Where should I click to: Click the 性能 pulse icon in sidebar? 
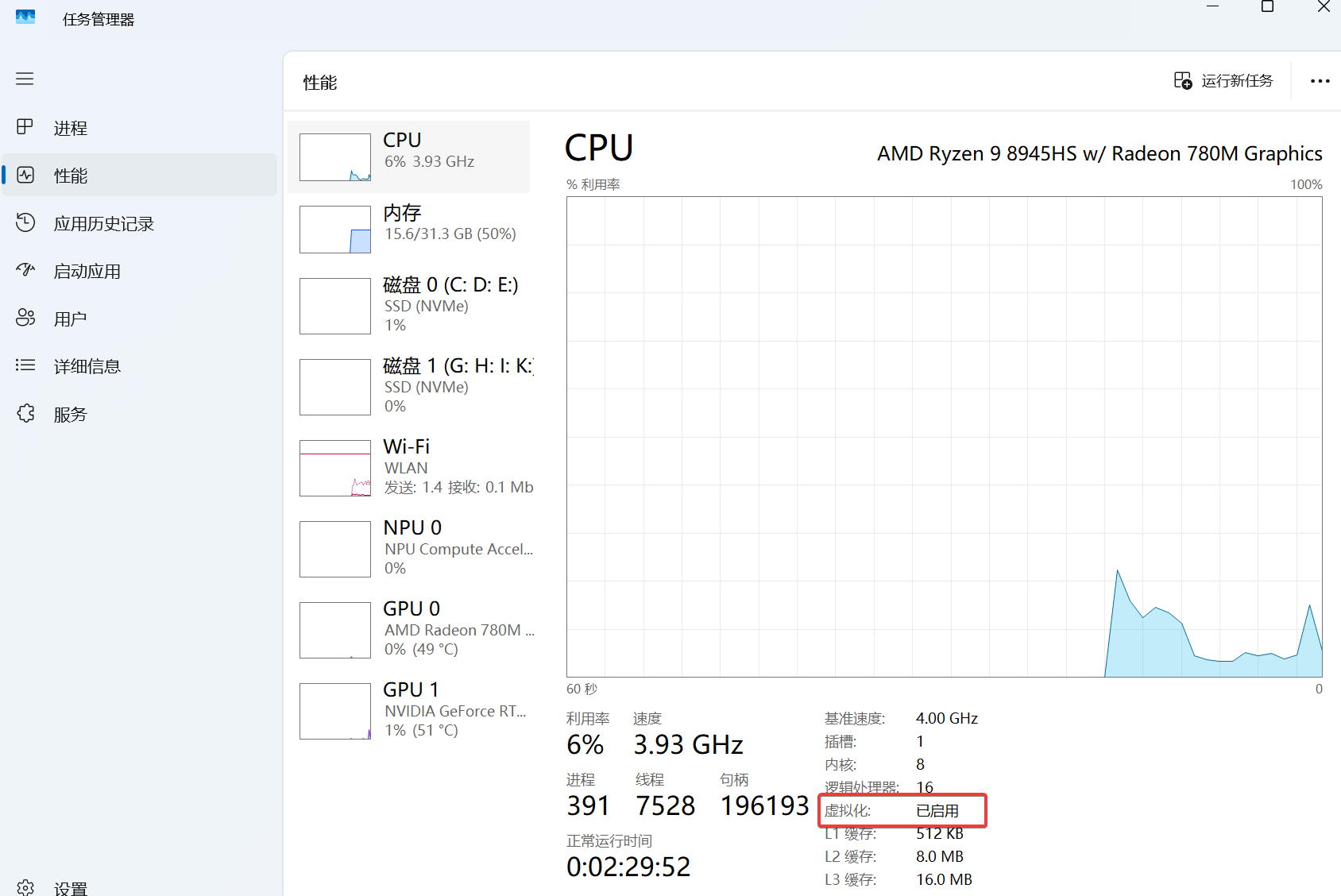point(25,175)
